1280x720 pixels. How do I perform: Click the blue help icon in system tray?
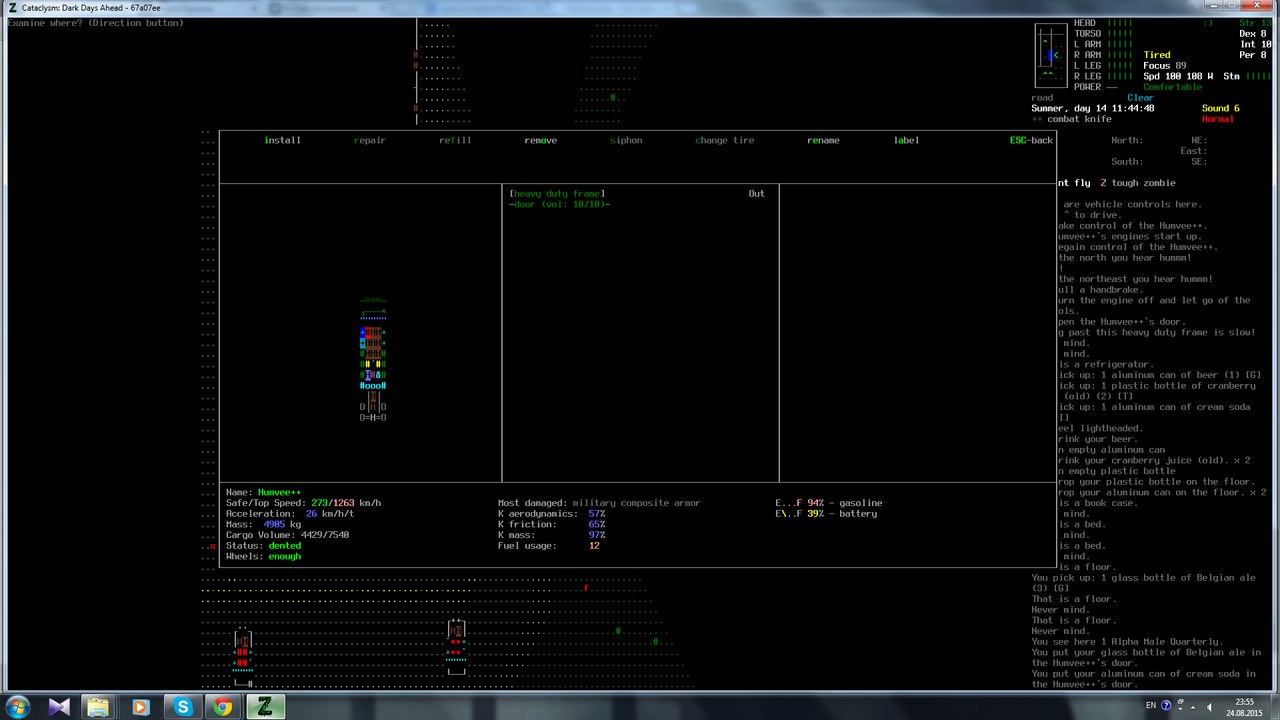click(x=1167, y=706)
